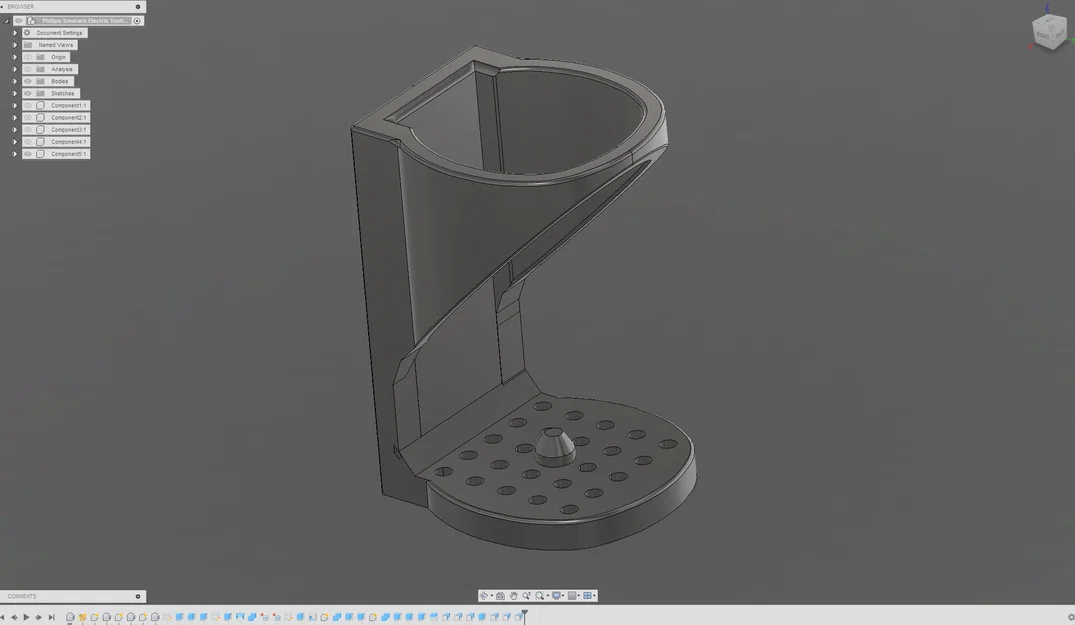Expand the Viewports dropdown arrow
The width and height of the screenshot is (1075, 625).
click(x=594, y=596)
